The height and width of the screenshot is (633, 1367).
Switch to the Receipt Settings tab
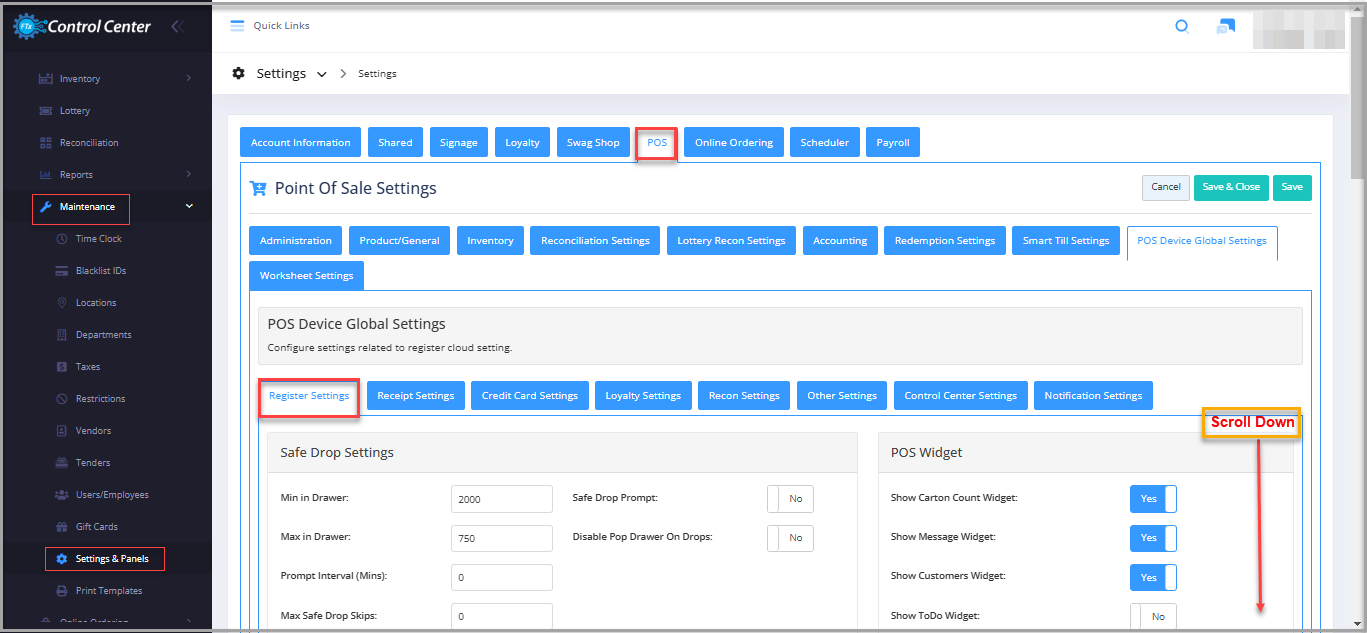pos(415,396)
